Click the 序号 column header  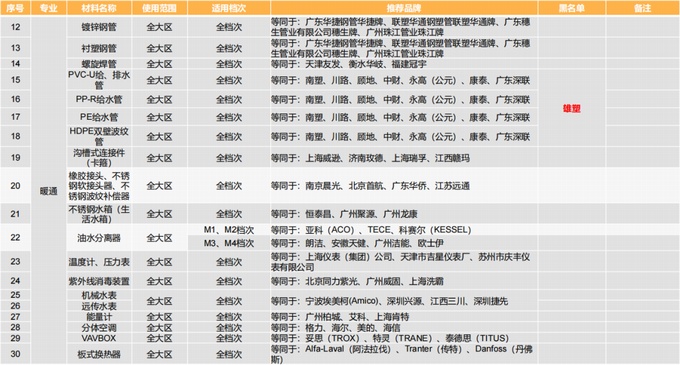click(x=15, y=8)
